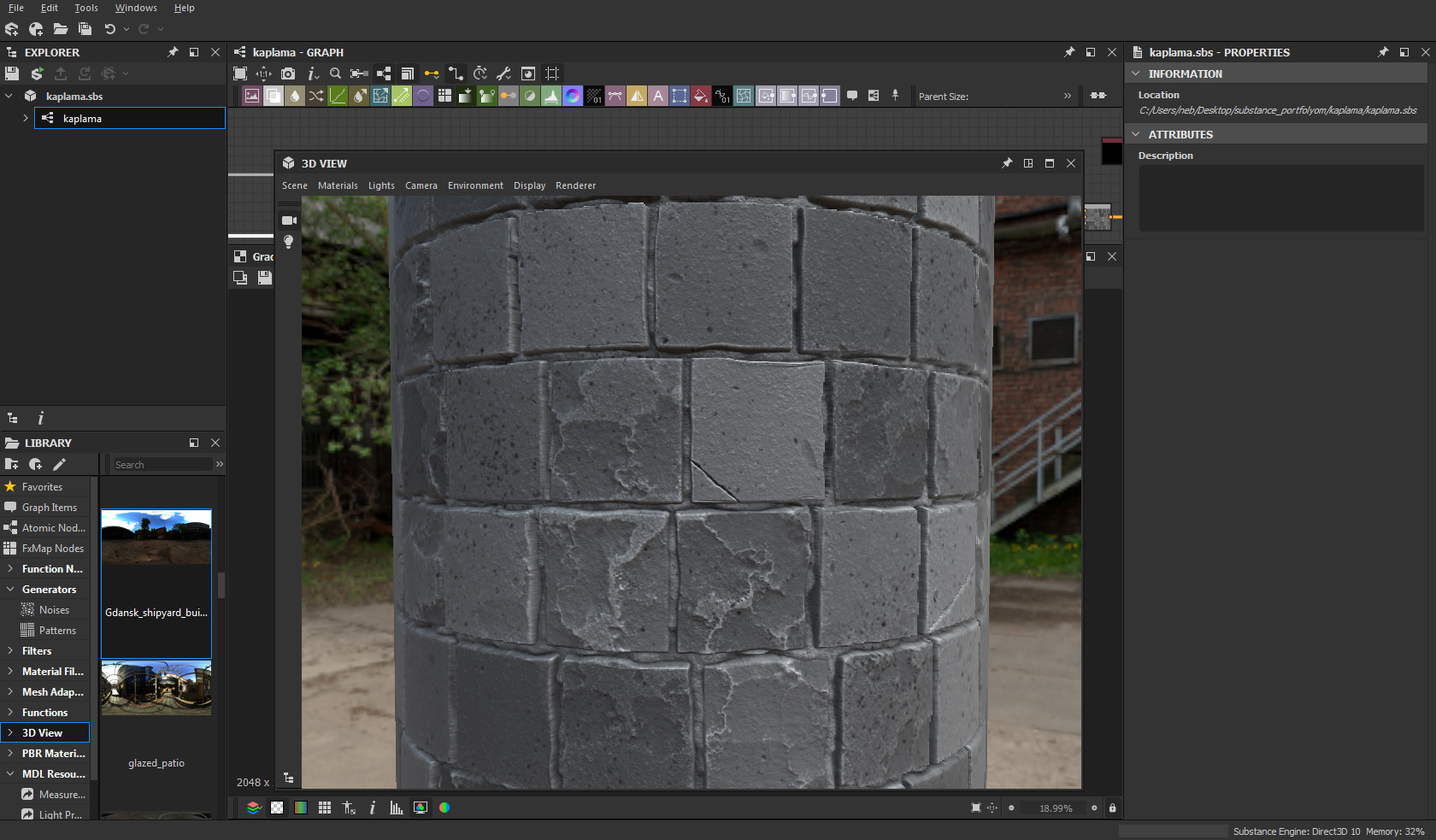Click the HSL color wheel node icon
The width and height of the screenshot is (1436, 840).
pos(573,96)
